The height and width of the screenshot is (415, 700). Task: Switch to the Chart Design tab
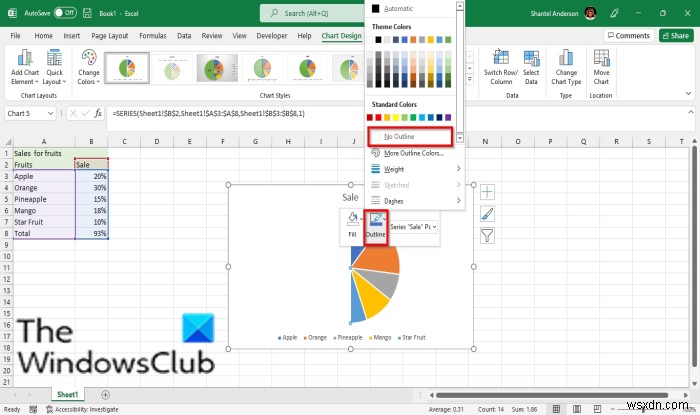pyautogui.click(x=342, y=36)
